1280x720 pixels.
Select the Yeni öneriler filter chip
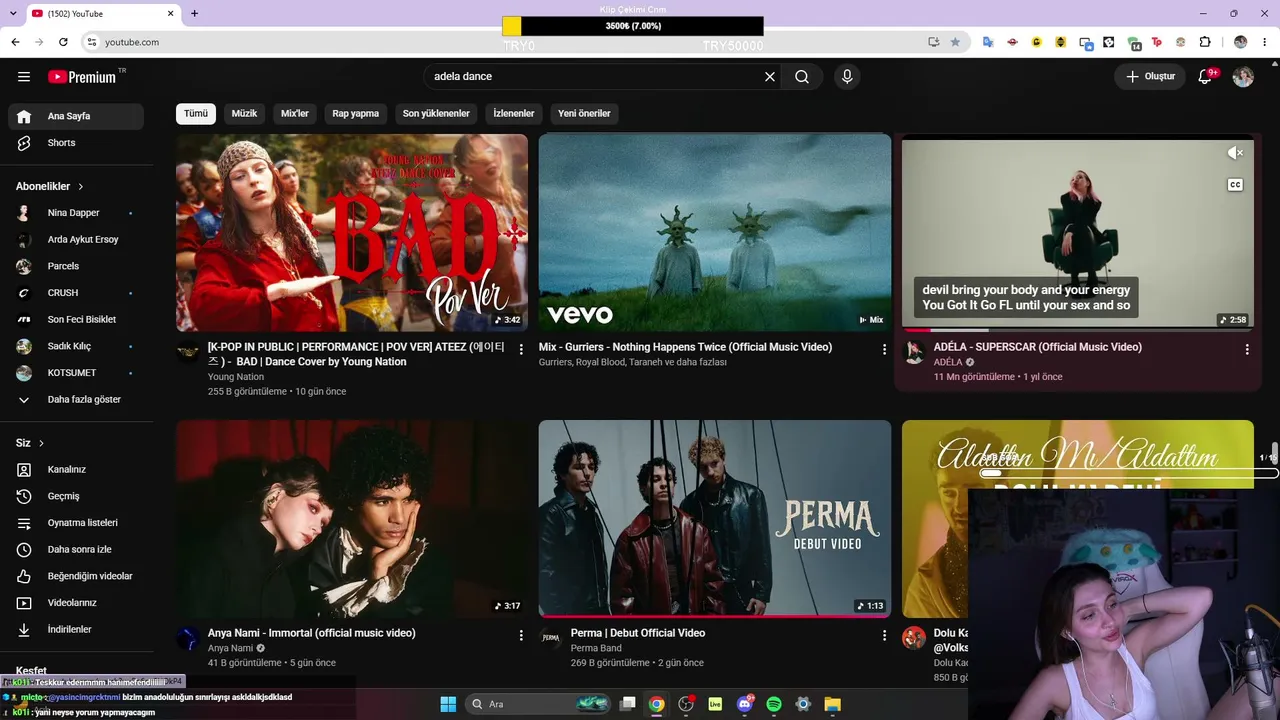584,114
